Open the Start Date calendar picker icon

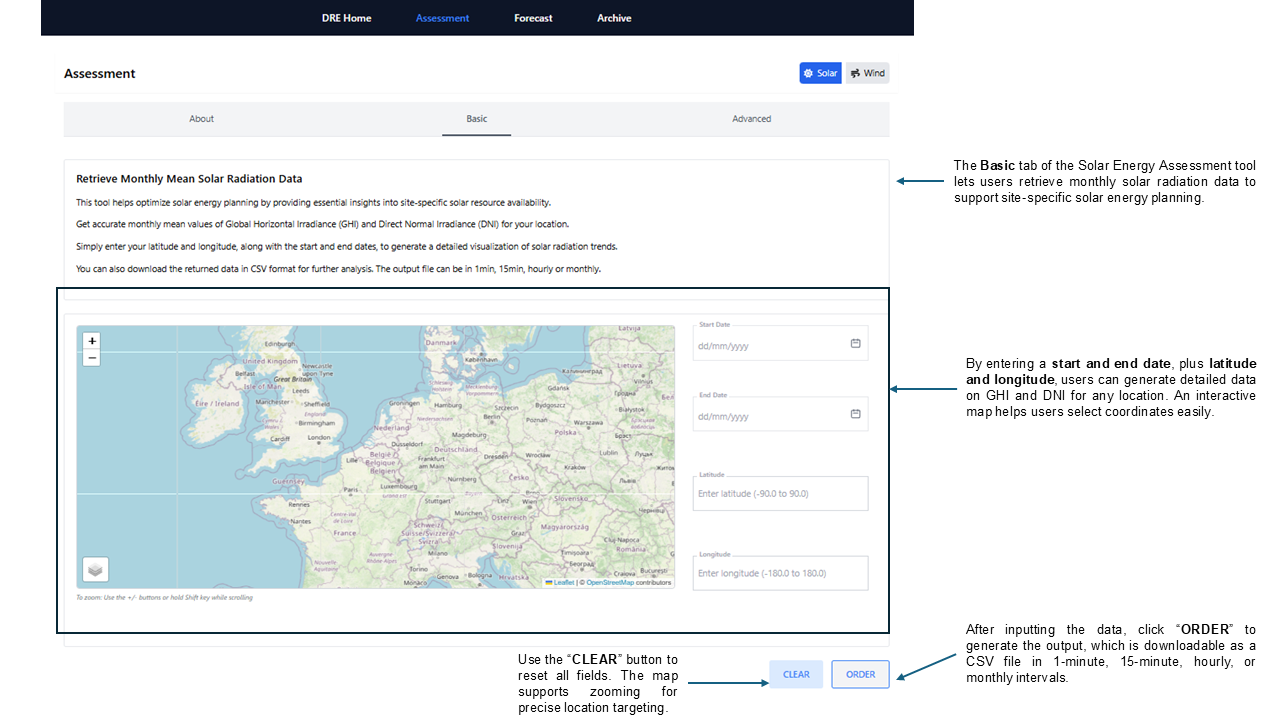click(855, 343)
